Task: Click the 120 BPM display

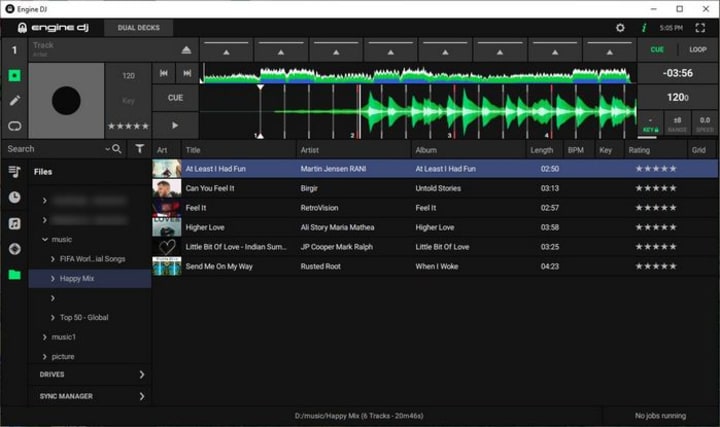Action: click(677, 97)
